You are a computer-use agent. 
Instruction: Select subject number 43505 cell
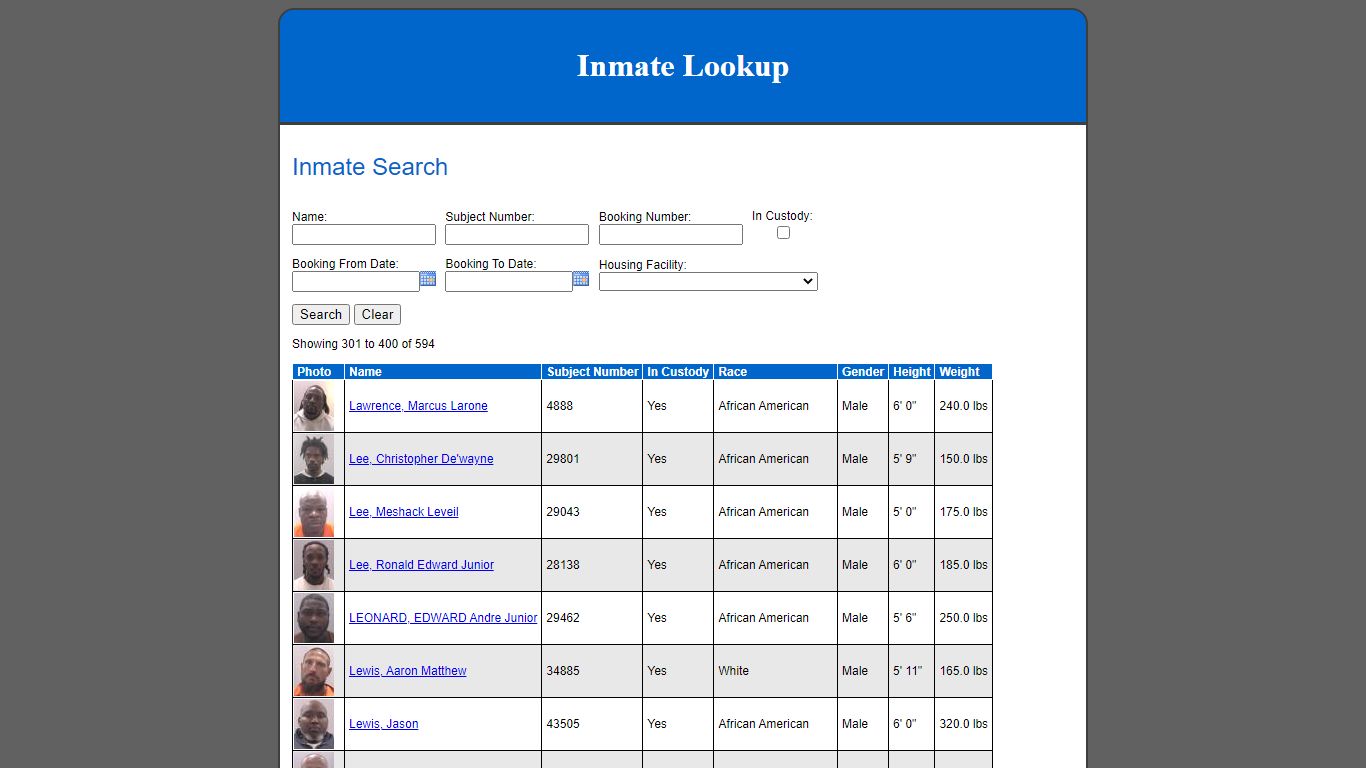click(x=592, y=724)
